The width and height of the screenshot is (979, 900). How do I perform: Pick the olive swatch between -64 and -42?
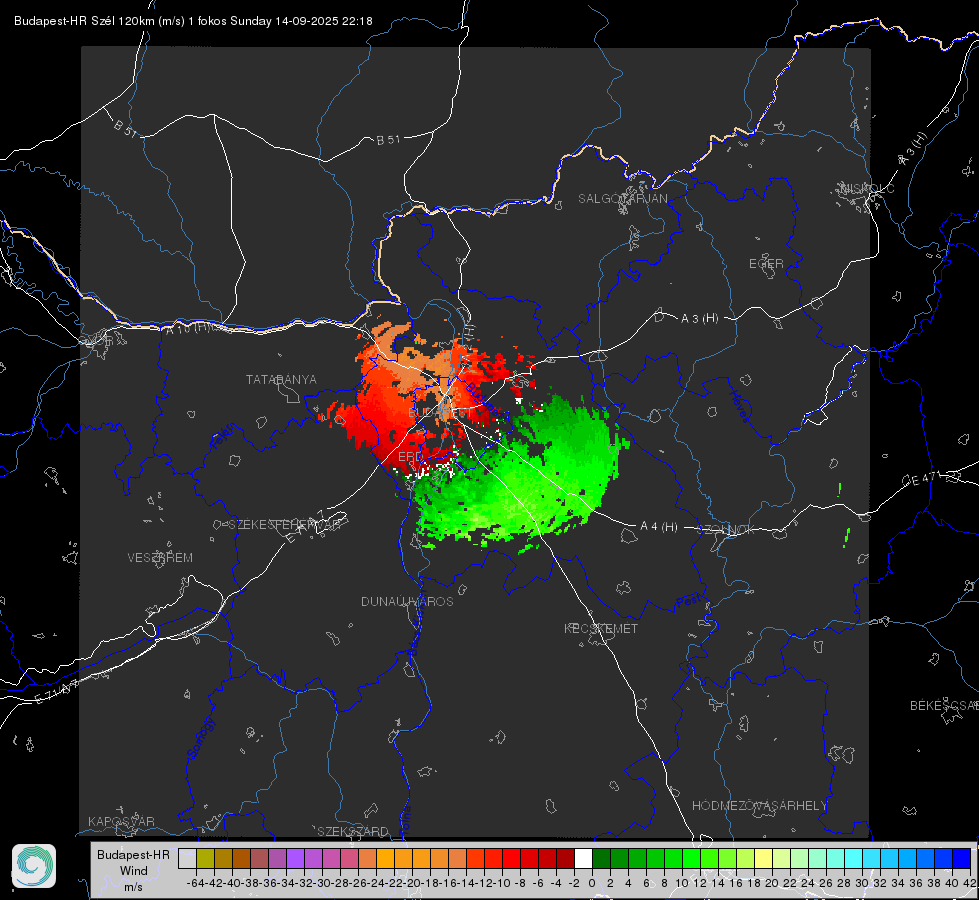pyautogui.click(x=205, y=858)
